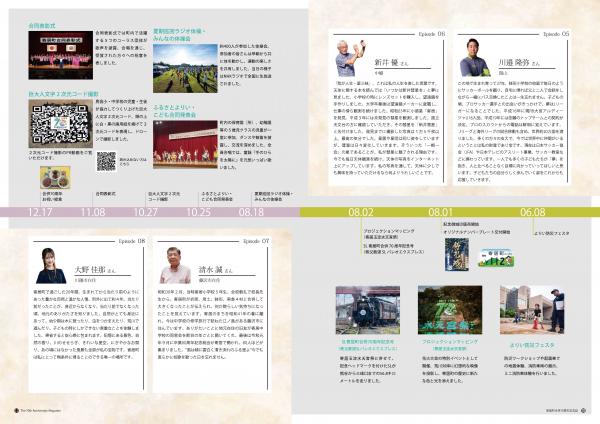Open the school lunch tray photo
600x424 pixels.
pos(55,178)
